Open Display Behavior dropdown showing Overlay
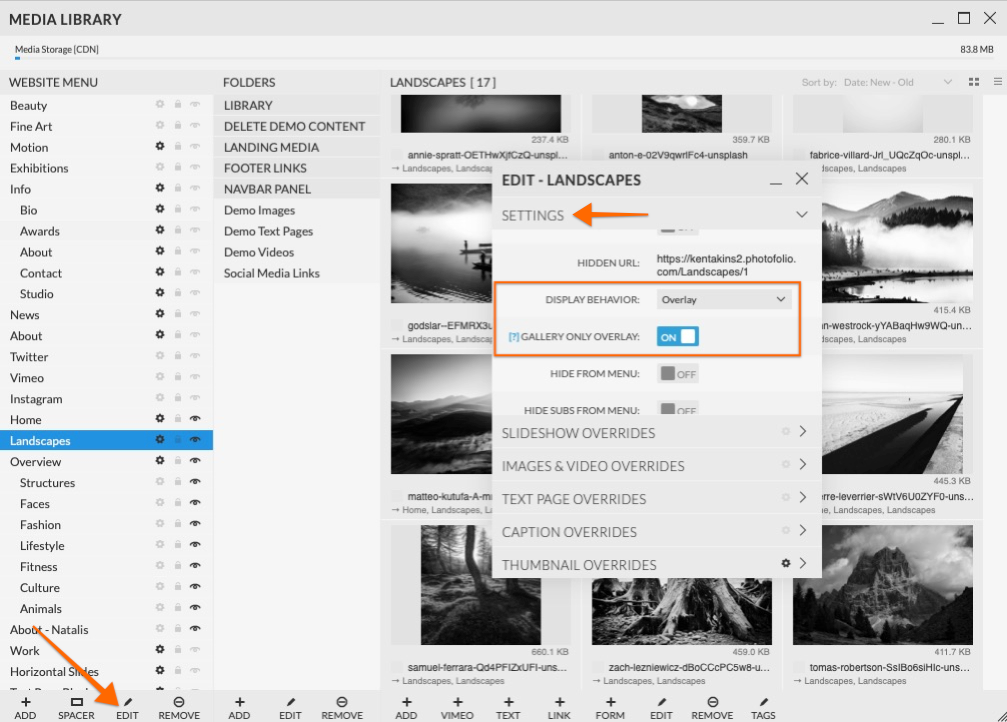The image size is (1007, 722). [724, 299]
